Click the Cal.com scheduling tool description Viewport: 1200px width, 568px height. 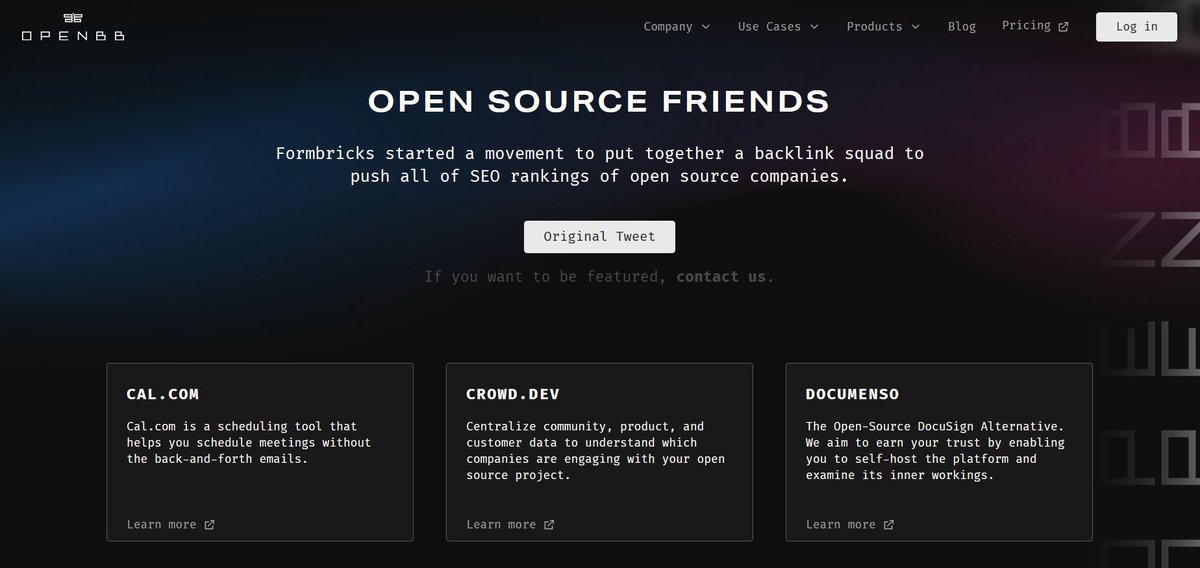click(249, 442)
